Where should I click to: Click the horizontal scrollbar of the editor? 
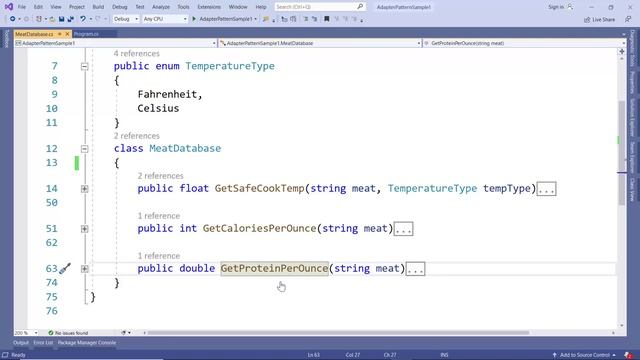pyautogui.click(x=338, y=333)
